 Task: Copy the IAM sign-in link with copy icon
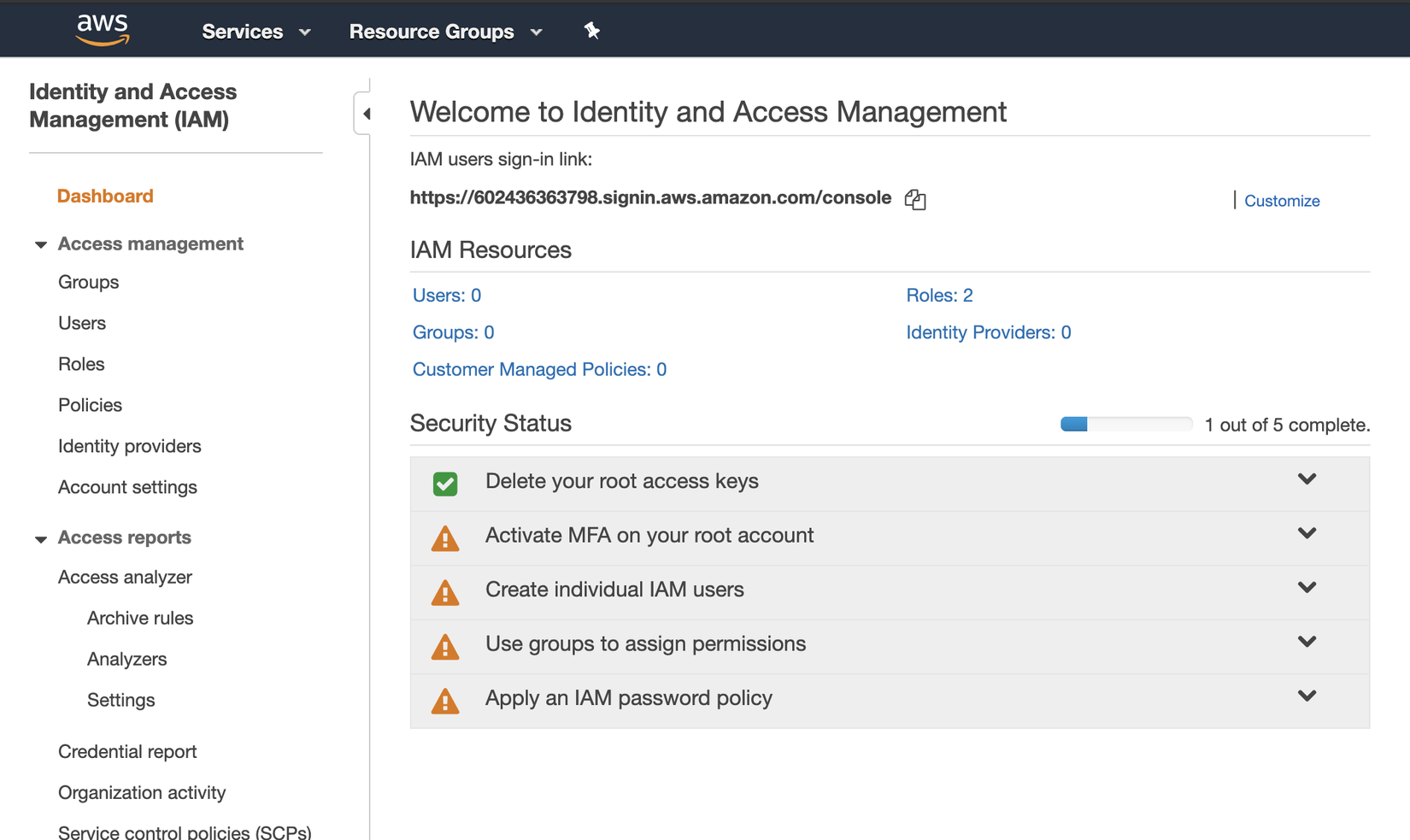pyautogui.click(x=915, y=199)
